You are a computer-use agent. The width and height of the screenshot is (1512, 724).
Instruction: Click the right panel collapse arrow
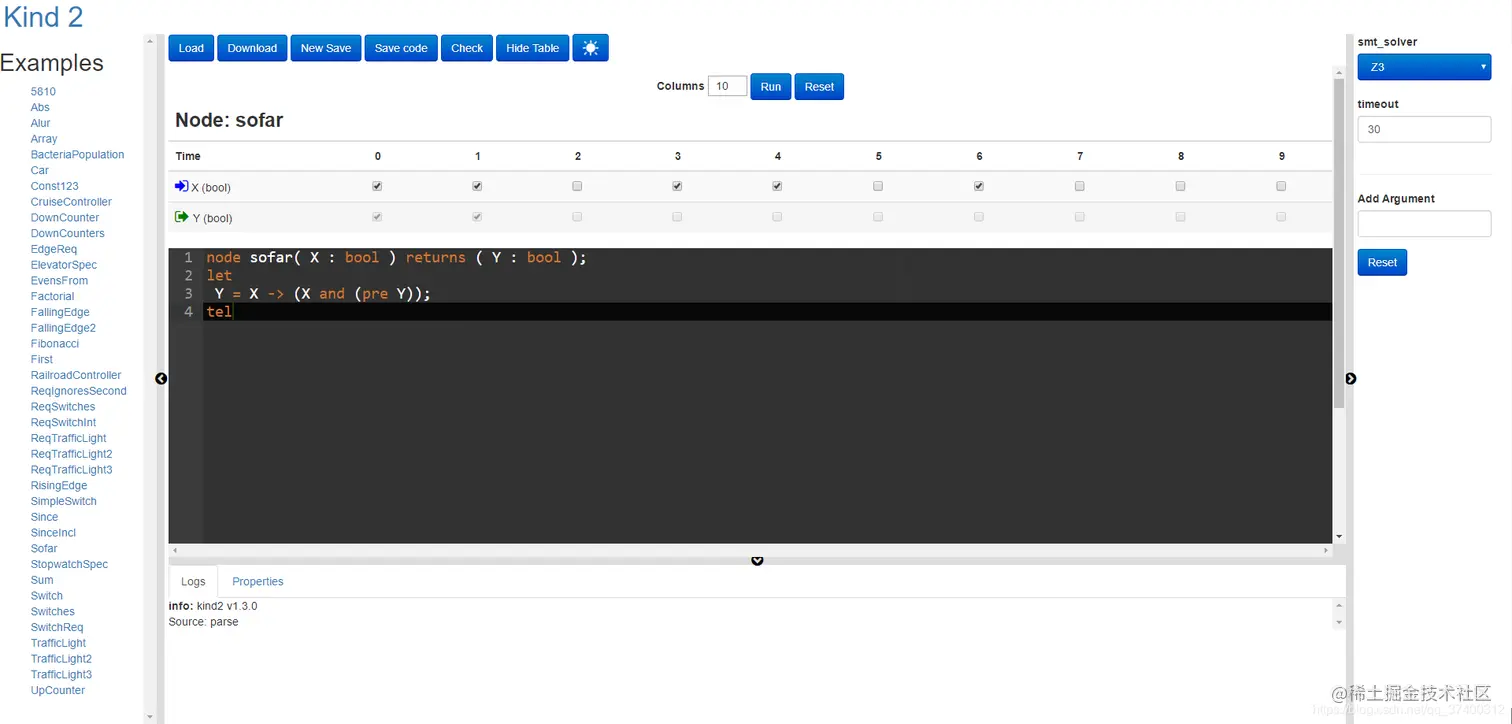click(1351, 378)
